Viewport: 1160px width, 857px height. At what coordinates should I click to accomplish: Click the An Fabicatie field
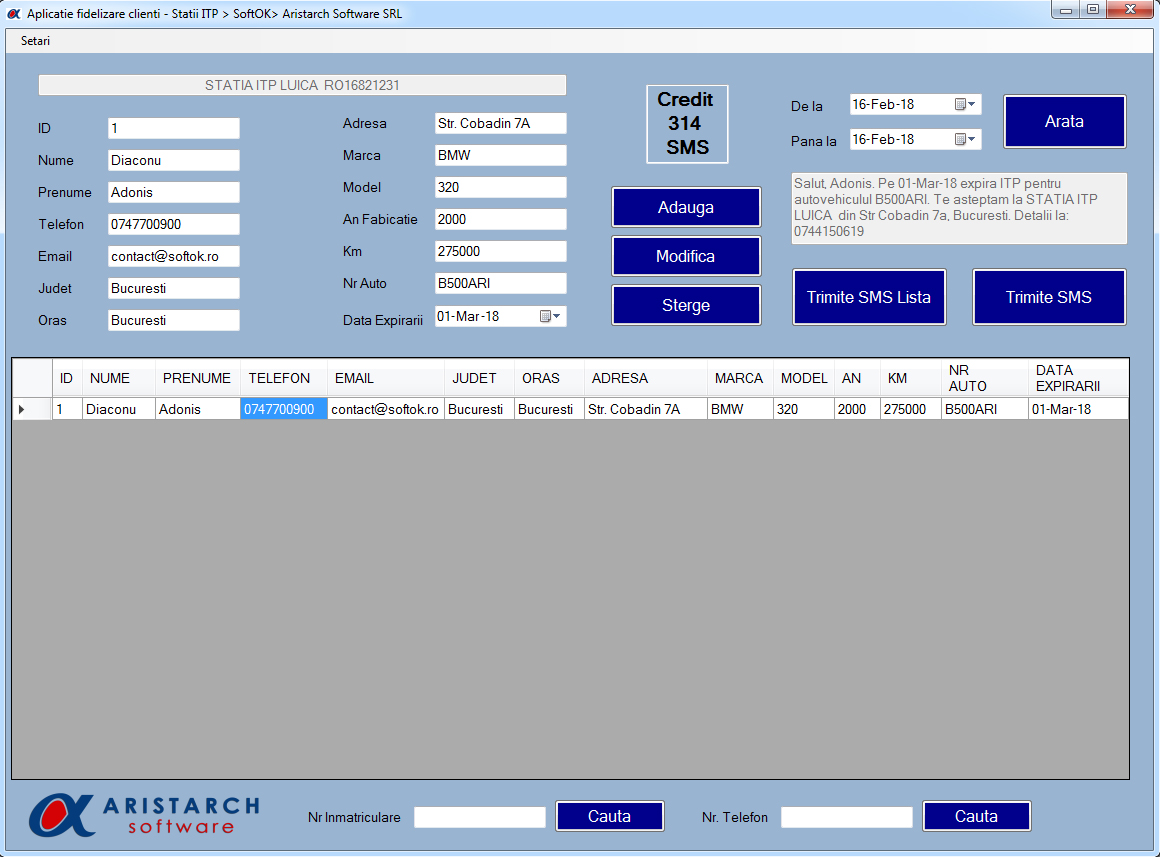501,219
